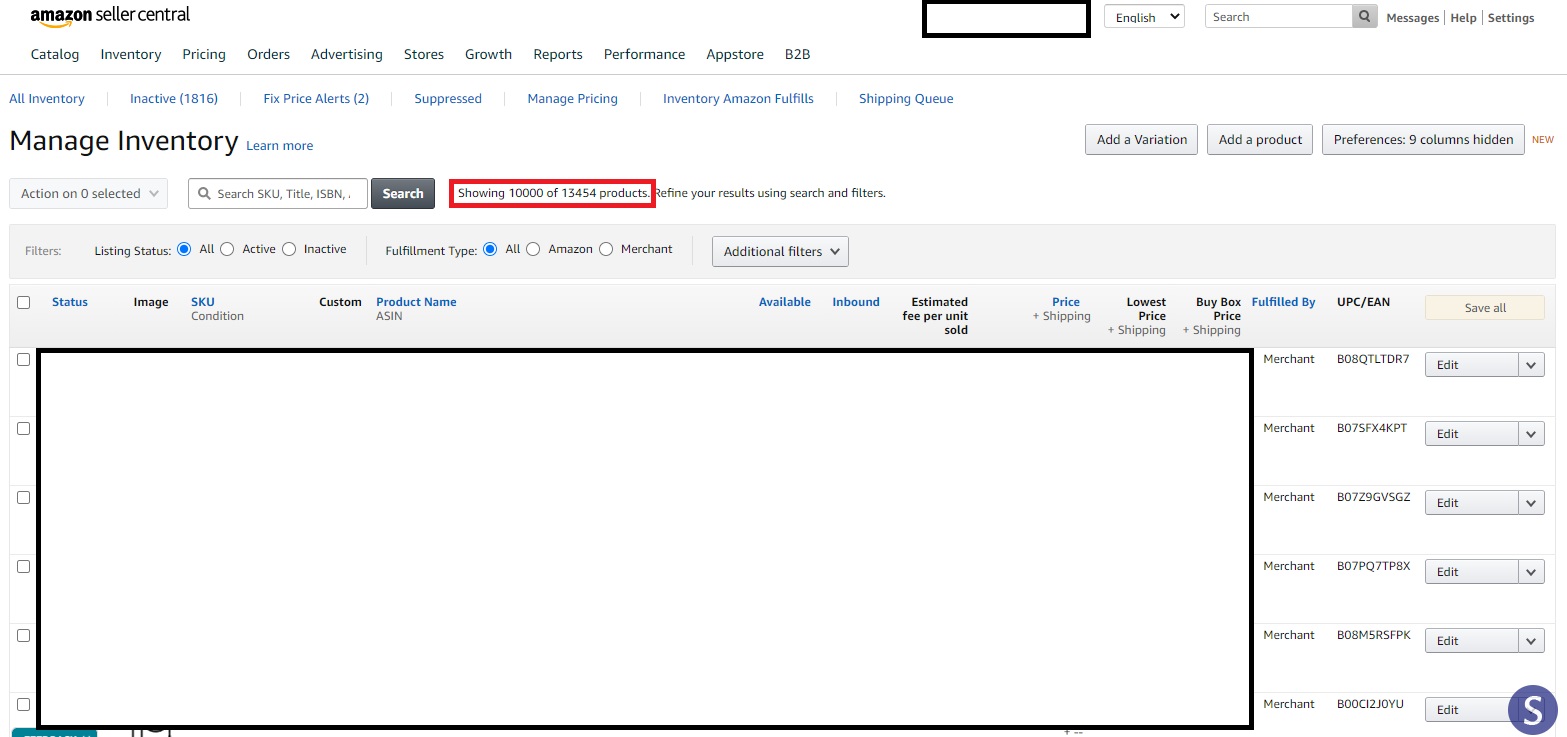This screenshot has height=737, width=1567.
Task: Tick the checkbox for row B08QTLTDR7
Action: [x=24, y=360]
